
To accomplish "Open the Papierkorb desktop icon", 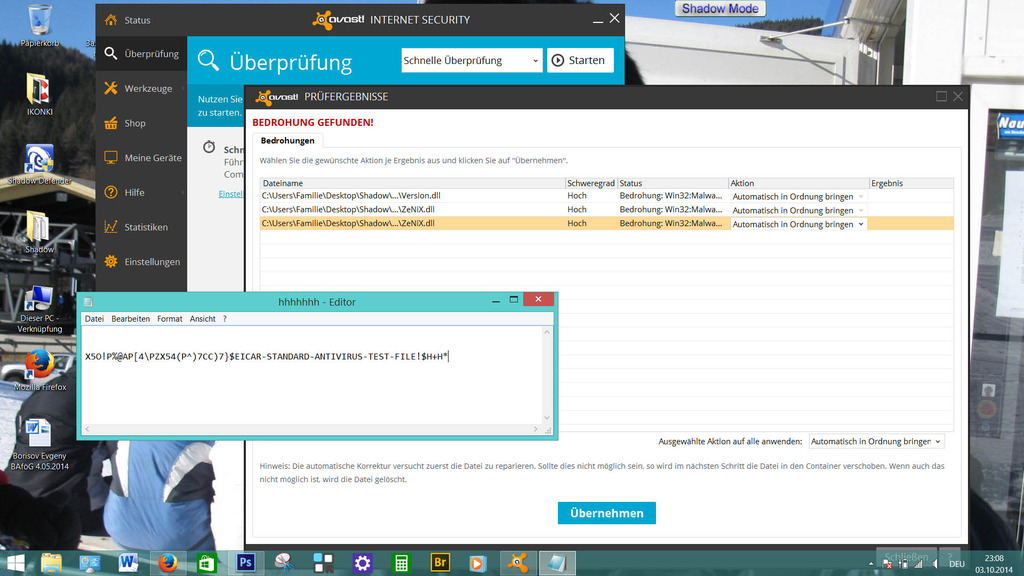I will tap(39, 25).
